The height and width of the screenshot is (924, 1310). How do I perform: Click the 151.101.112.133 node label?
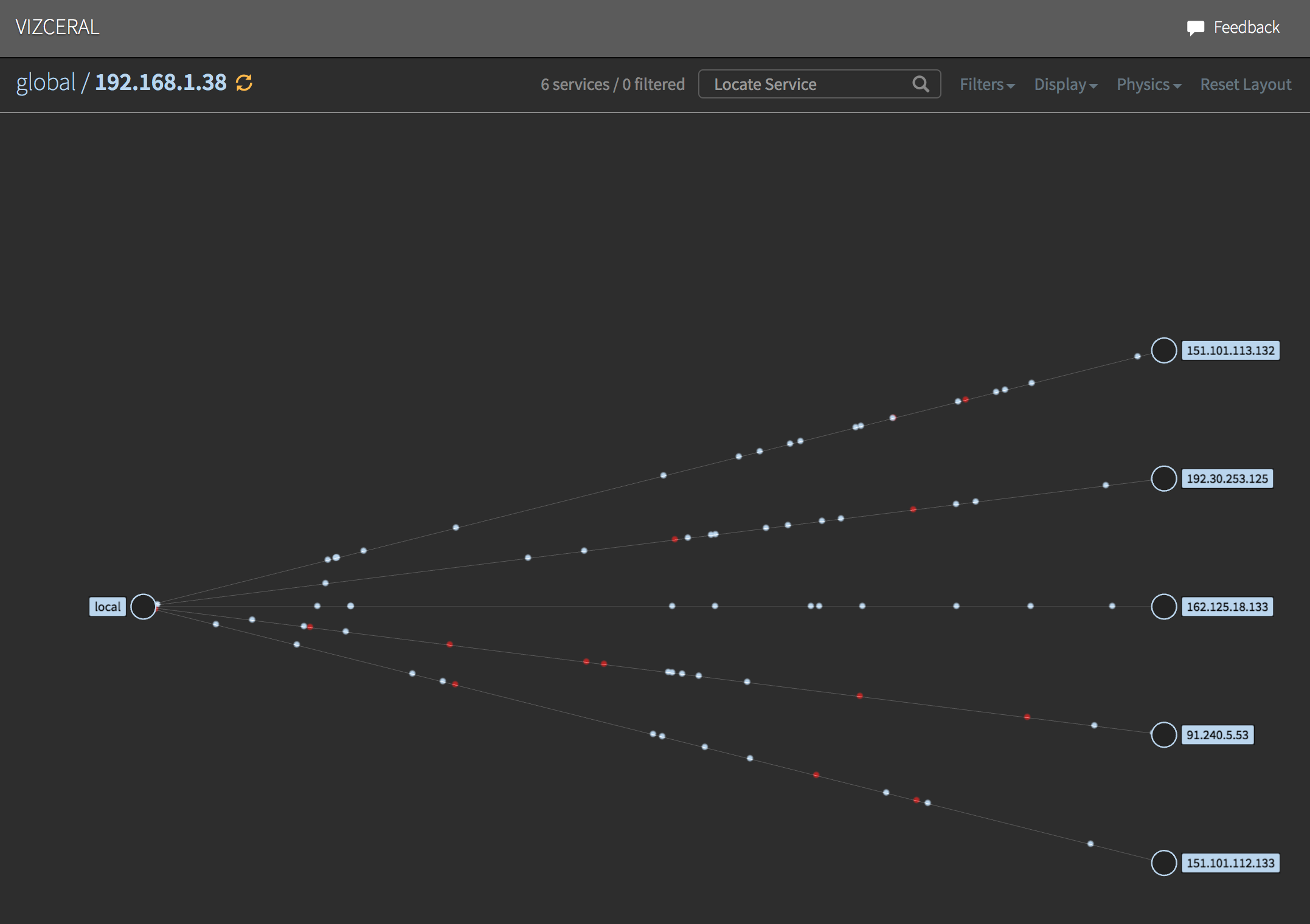click(1230, 863)
